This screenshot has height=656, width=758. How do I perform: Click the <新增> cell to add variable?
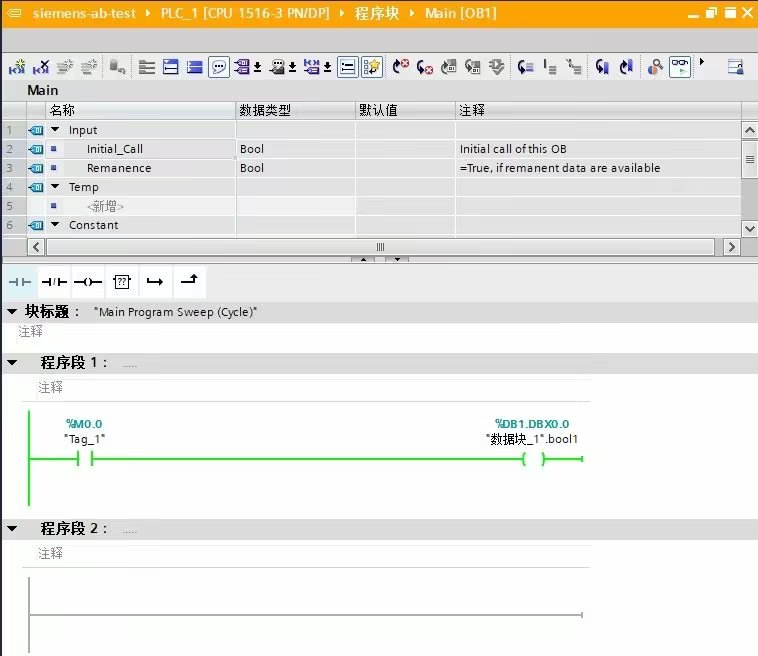point(105,206)
